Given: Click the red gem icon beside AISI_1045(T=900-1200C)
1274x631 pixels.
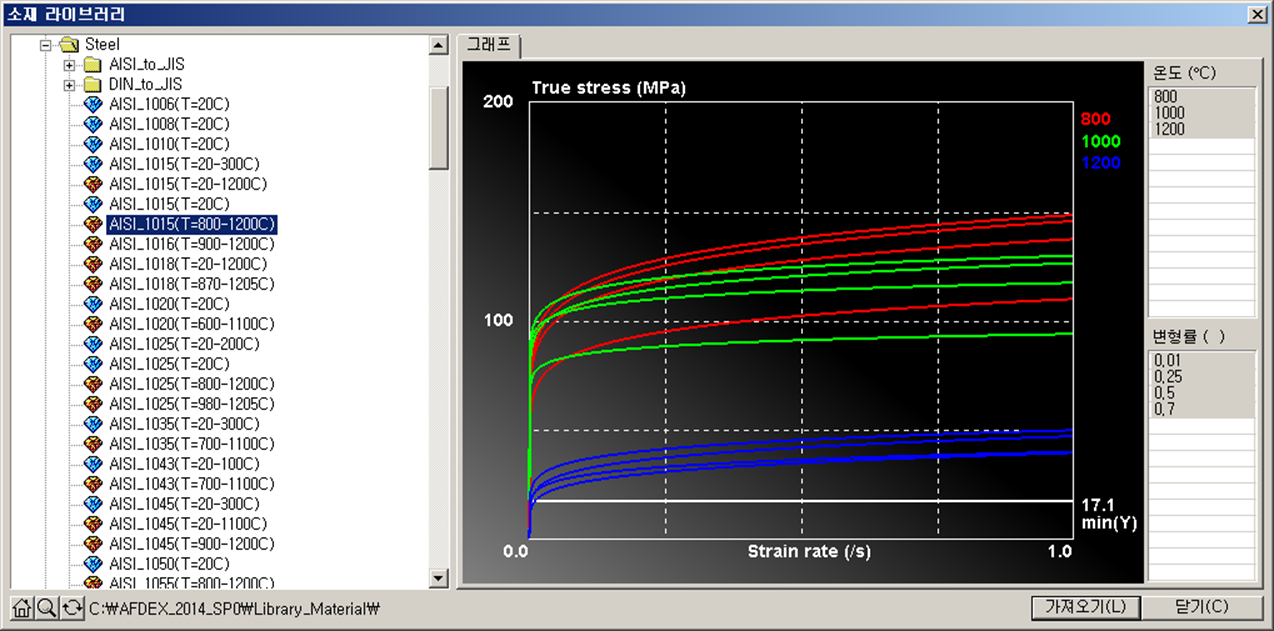Looking at the screenshot, I should [93, 544].
